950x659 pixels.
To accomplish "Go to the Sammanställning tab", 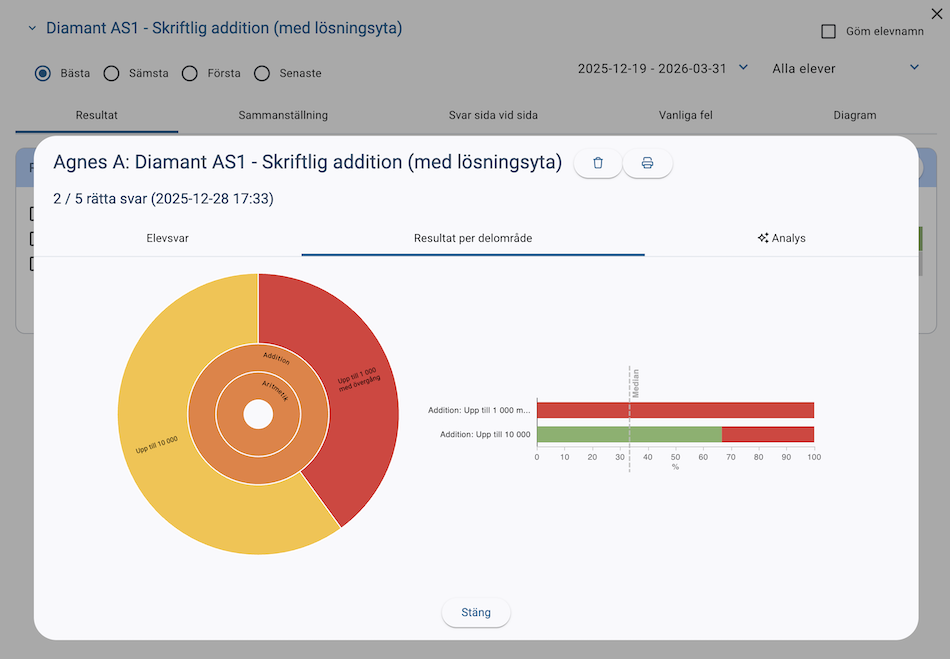I will 283,115.
